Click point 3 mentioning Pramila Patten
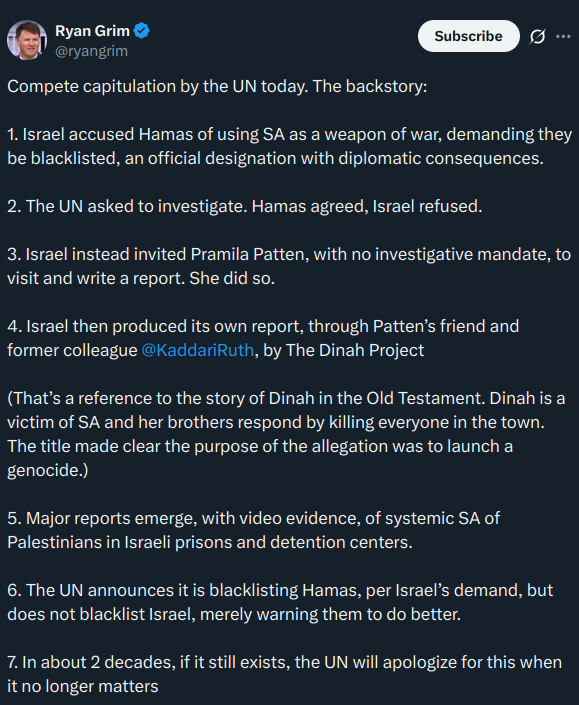Screen dimensions: 579x705 click(289, 266)
